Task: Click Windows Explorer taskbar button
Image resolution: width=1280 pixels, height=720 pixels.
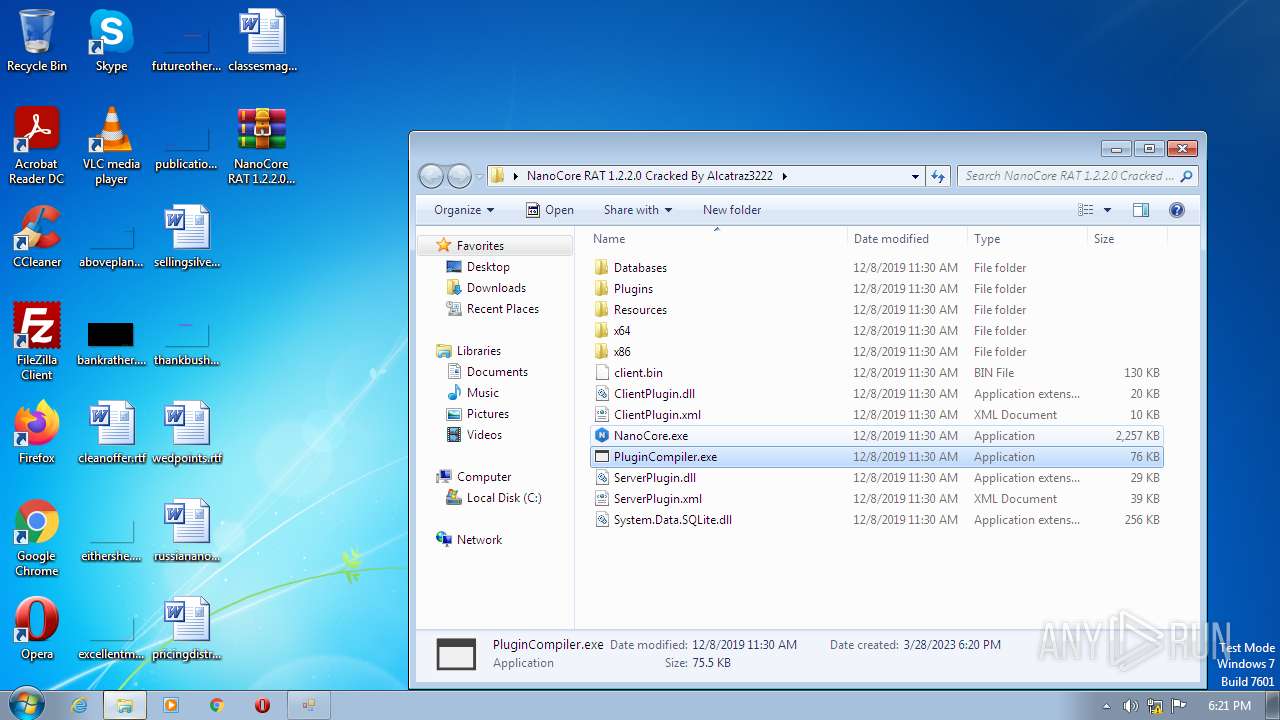Action: (x=124, y=705)
